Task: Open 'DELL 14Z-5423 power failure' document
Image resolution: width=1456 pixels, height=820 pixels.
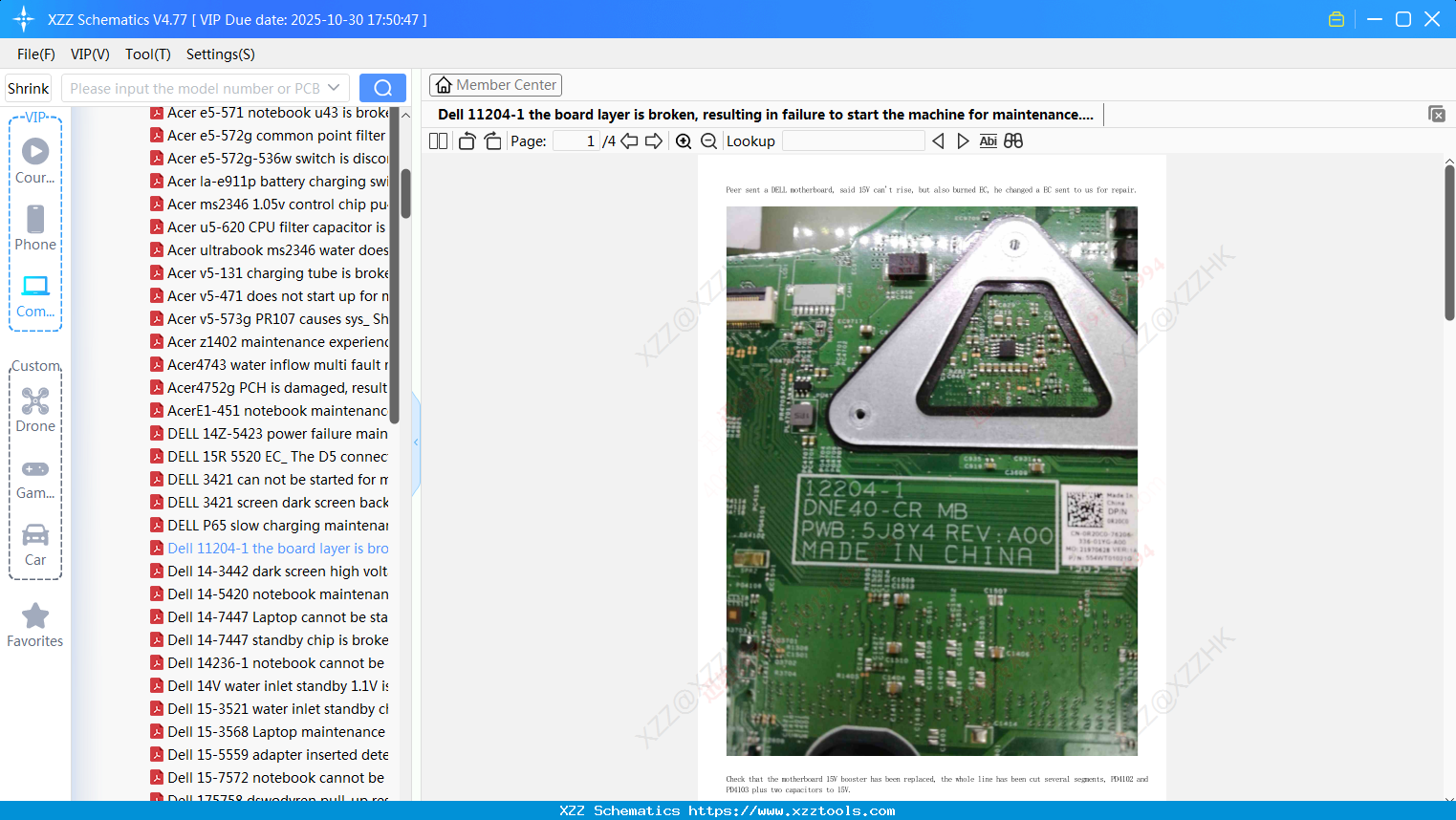Action: pos(269,434)
